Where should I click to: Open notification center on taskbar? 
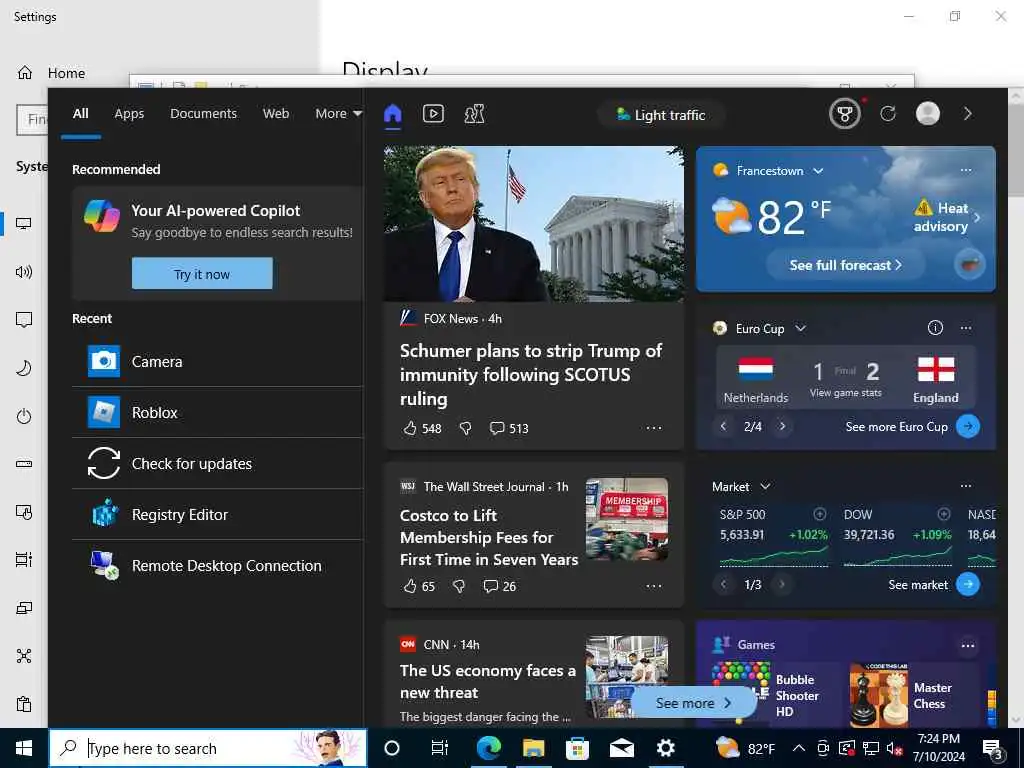(x=991, y=749)
